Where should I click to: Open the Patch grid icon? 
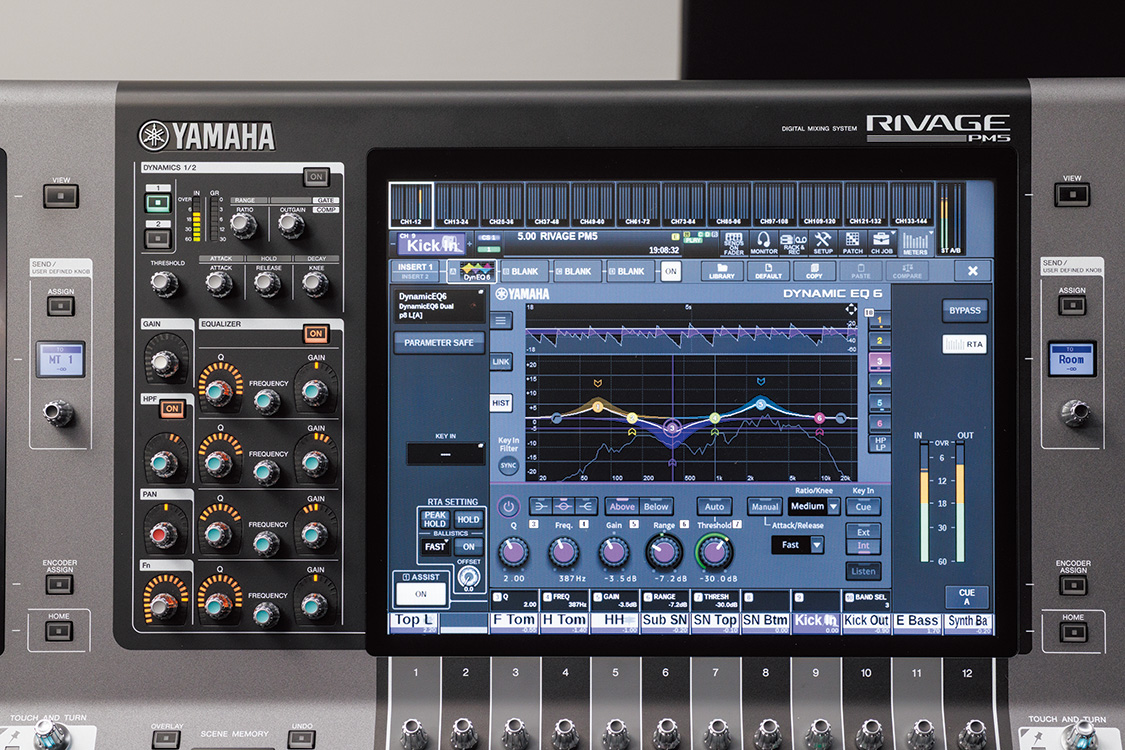852,243
